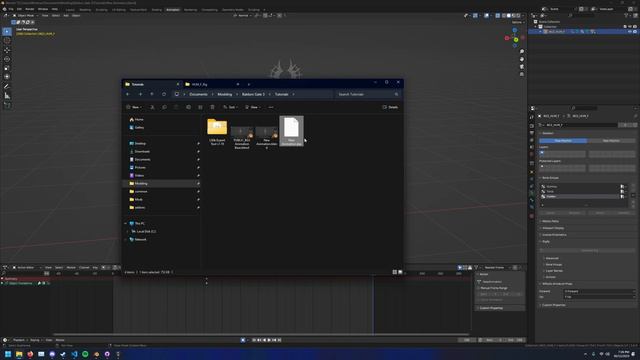Toggle first protected layer button
640x360 pixels.
(x=542, y=167)
